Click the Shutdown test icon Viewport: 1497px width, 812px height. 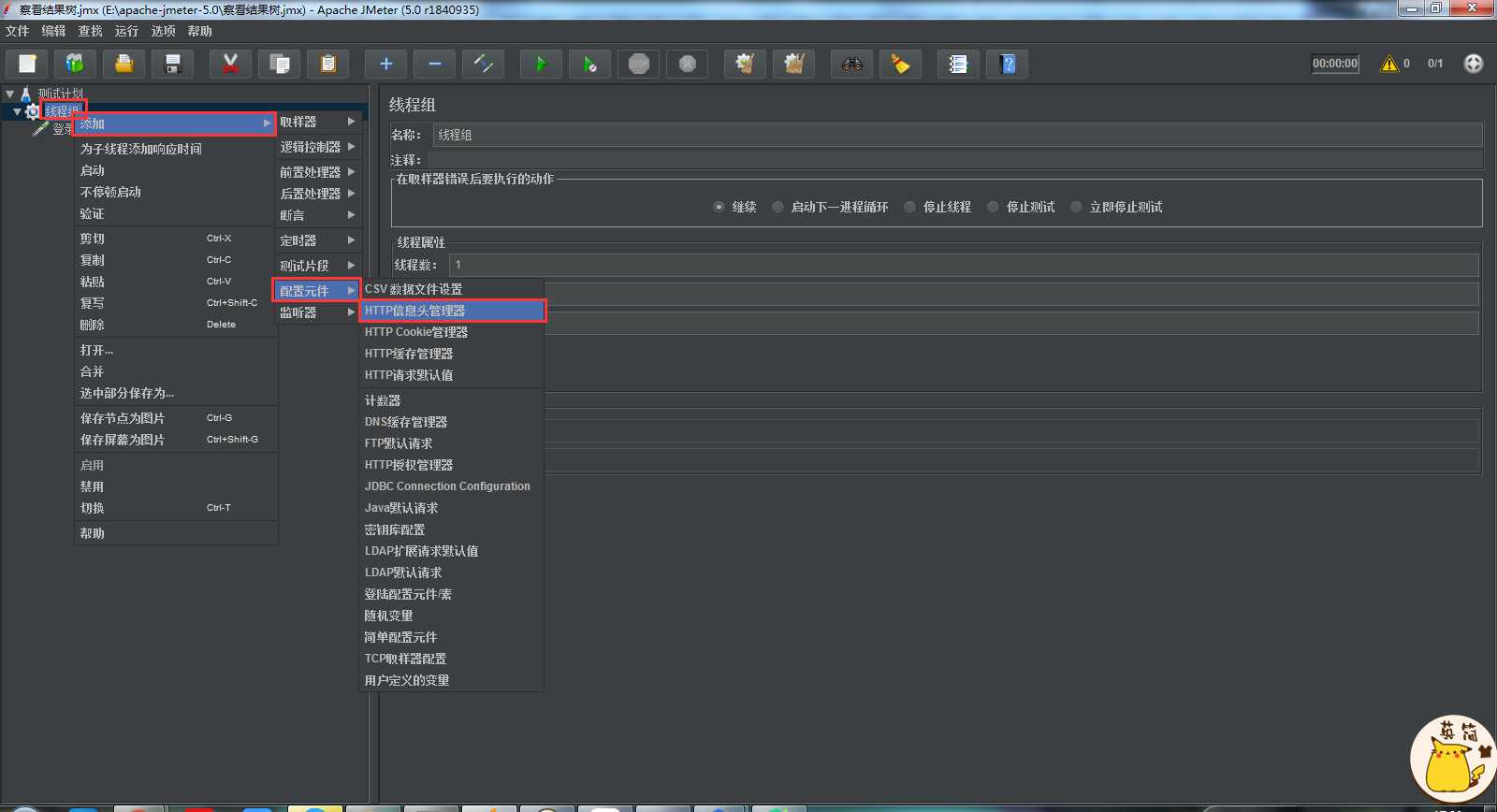687,64
